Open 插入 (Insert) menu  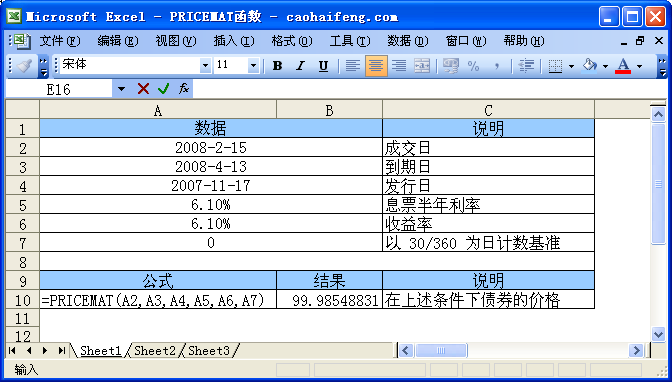pyautogui.click(x=234, y=41)
